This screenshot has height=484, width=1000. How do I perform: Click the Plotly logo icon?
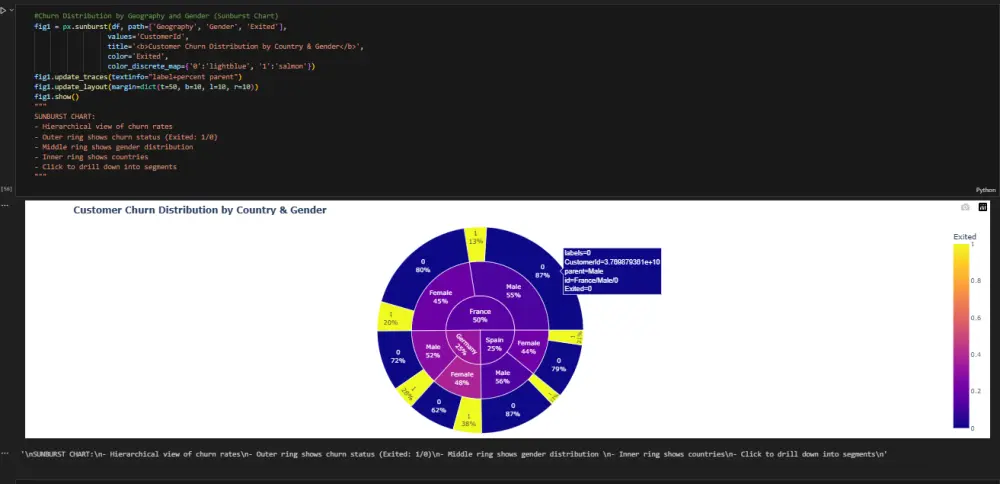tap(982, 207)
